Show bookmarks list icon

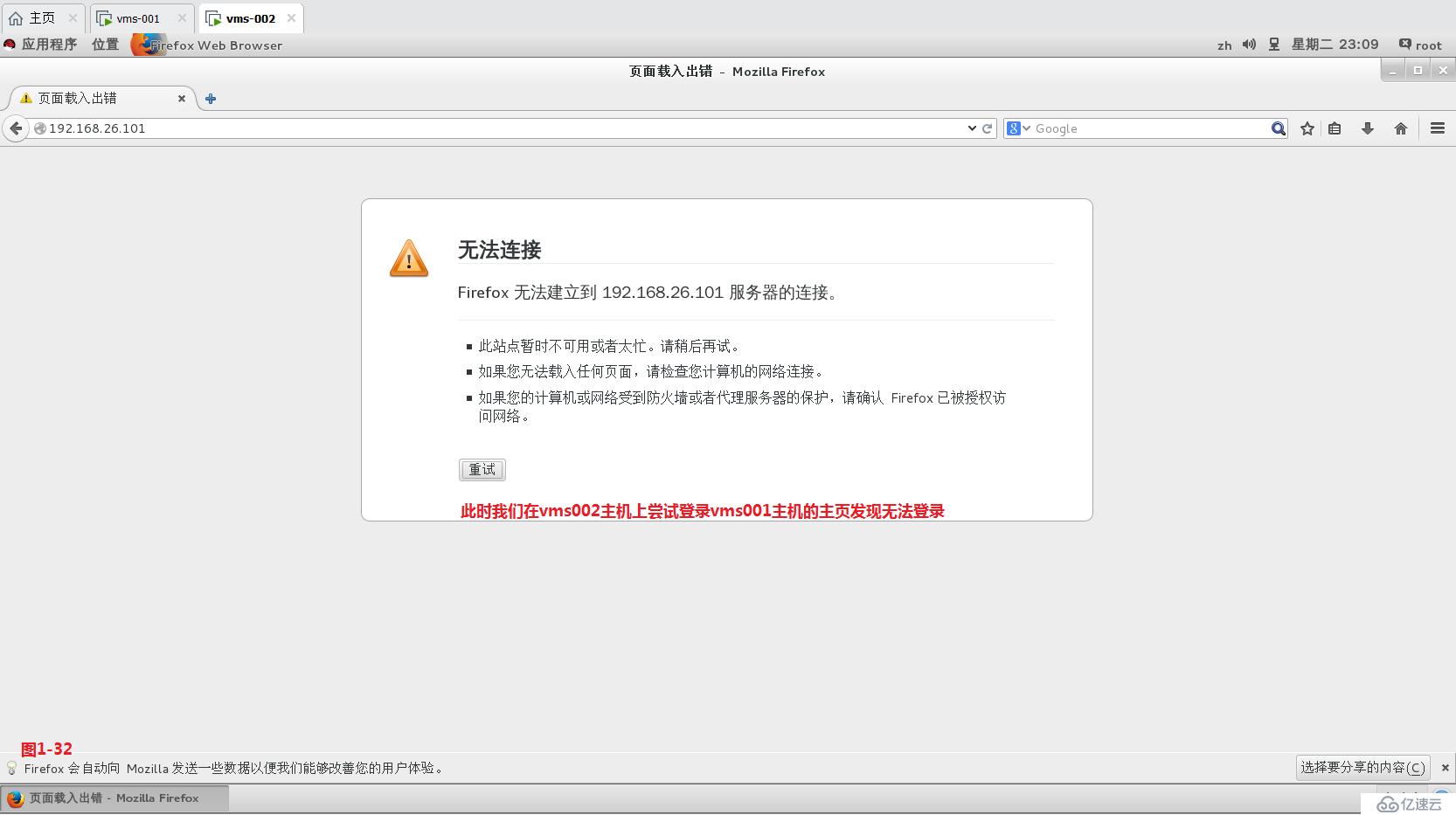point(1335,128)
